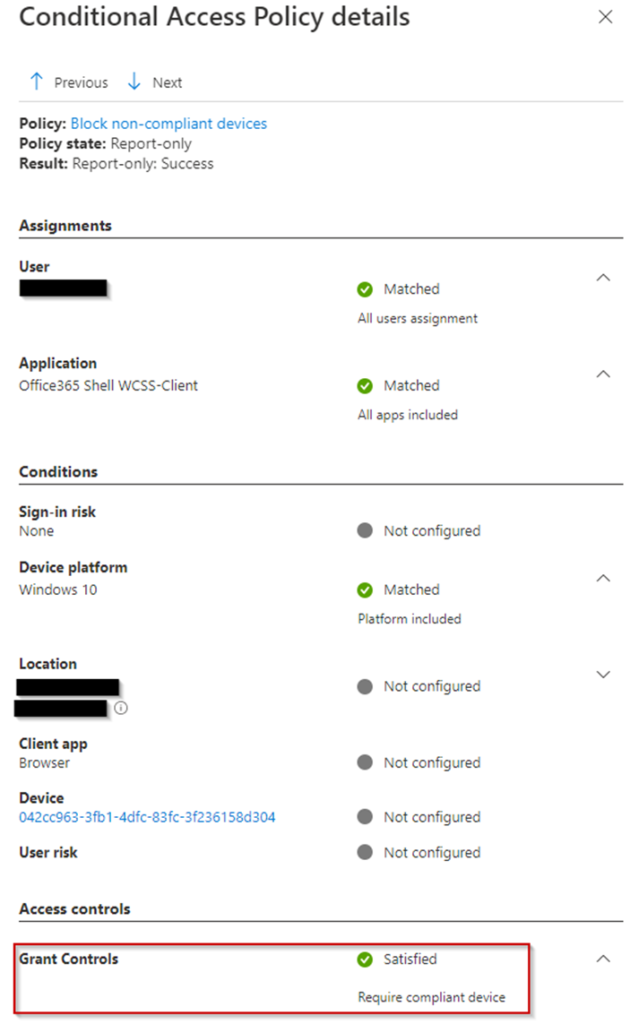Image resolution: width=630 pixels, height=1024 pixels.
Task: Click the green Satisfied icon for Grant Controls
Action: [365, 959]
